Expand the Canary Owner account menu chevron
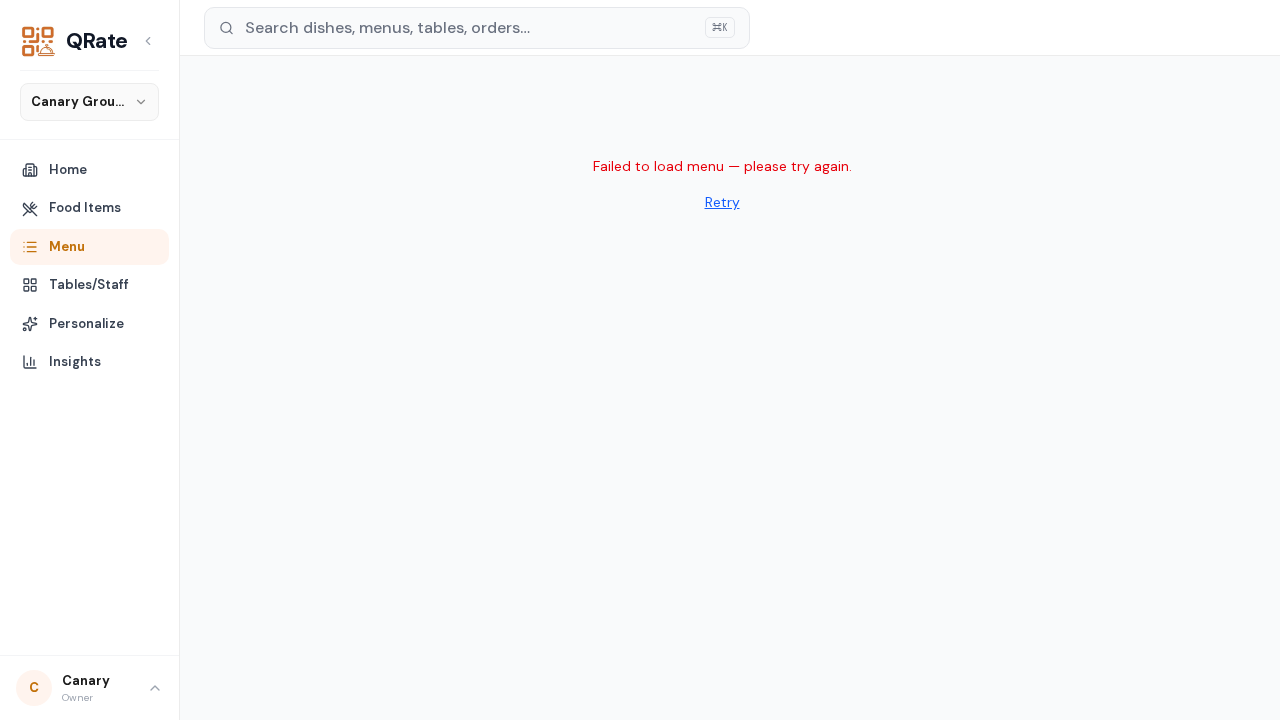The height and width of the screenshot is (720, 1280). click(155, 688)
